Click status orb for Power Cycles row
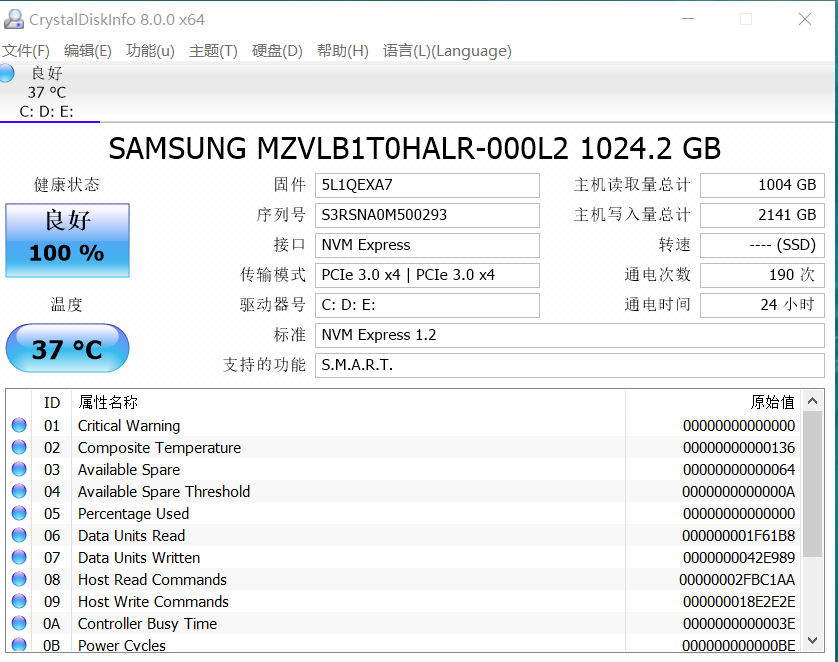 [x=19, y=644]
